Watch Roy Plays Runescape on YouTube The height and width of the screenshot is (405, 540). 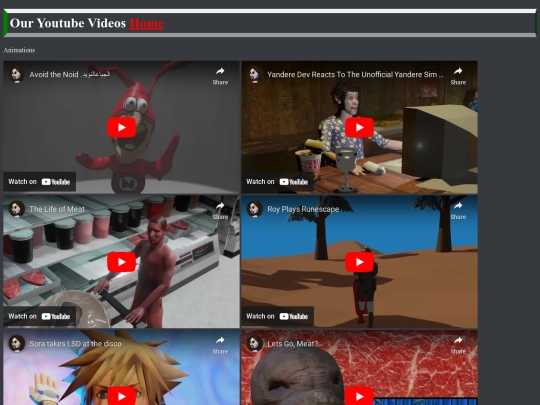click(x=277, y=316)
